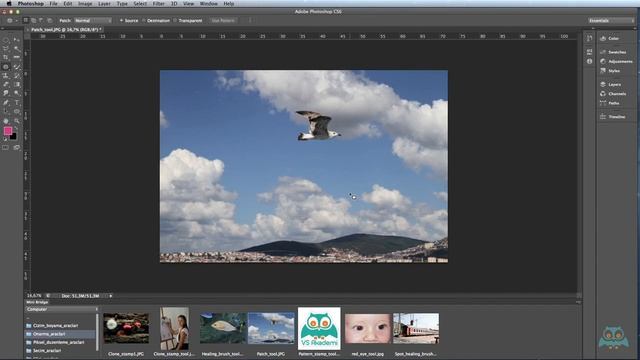Select the Gradient tool
Viewport: 640px width, 360px height.
tap(16, 84)
